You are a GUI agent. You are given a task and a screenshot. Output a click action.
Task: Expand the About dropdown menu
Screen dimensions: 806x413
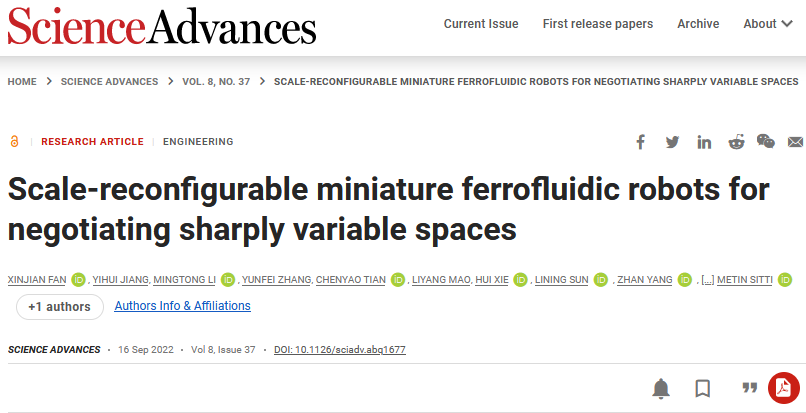pyautogui.click(x=767, y=24)
